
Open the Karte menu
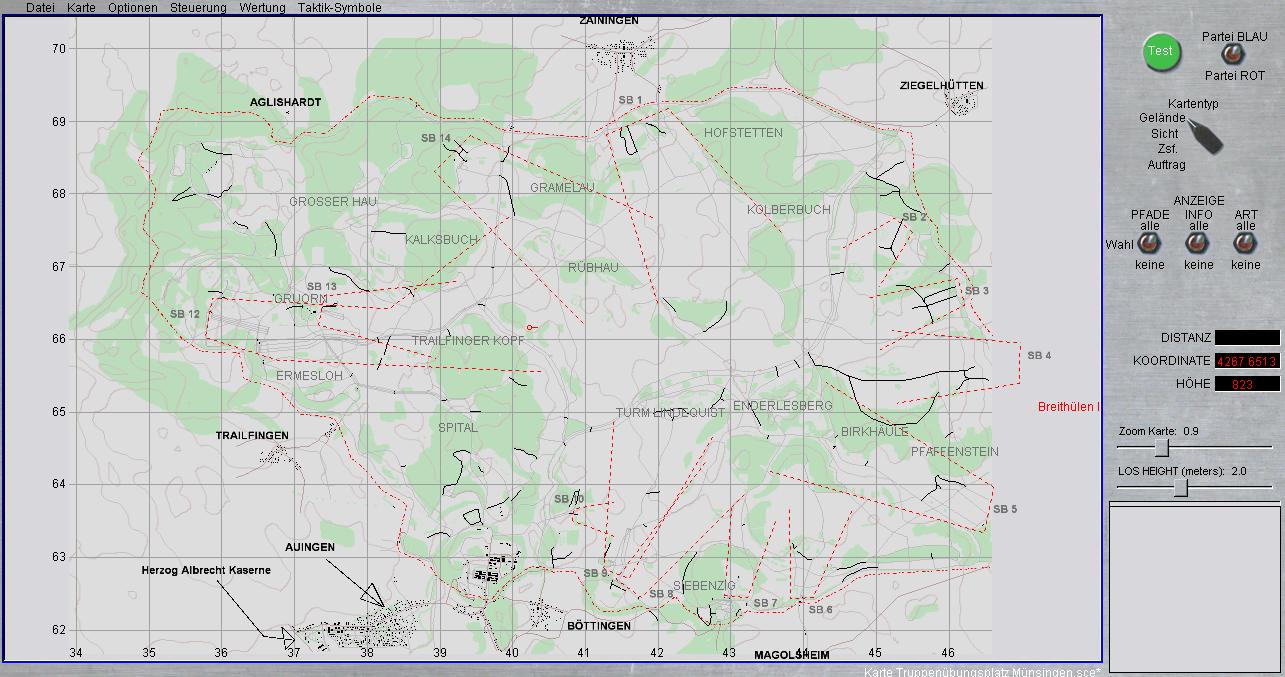[x=81, y=8]
